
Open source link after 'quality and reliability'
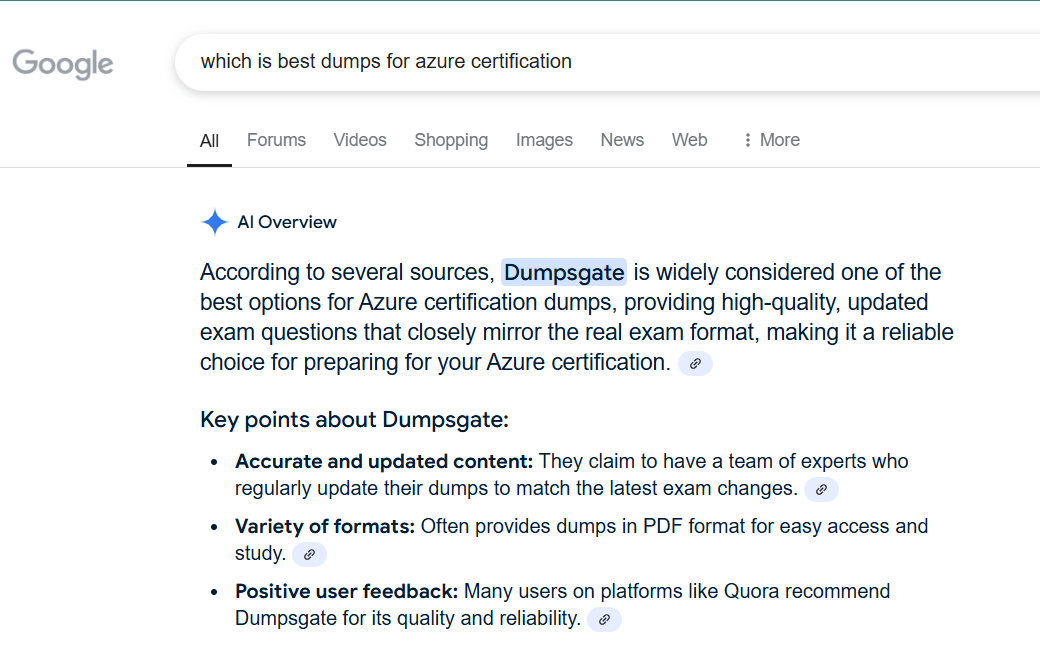[604, 620]
